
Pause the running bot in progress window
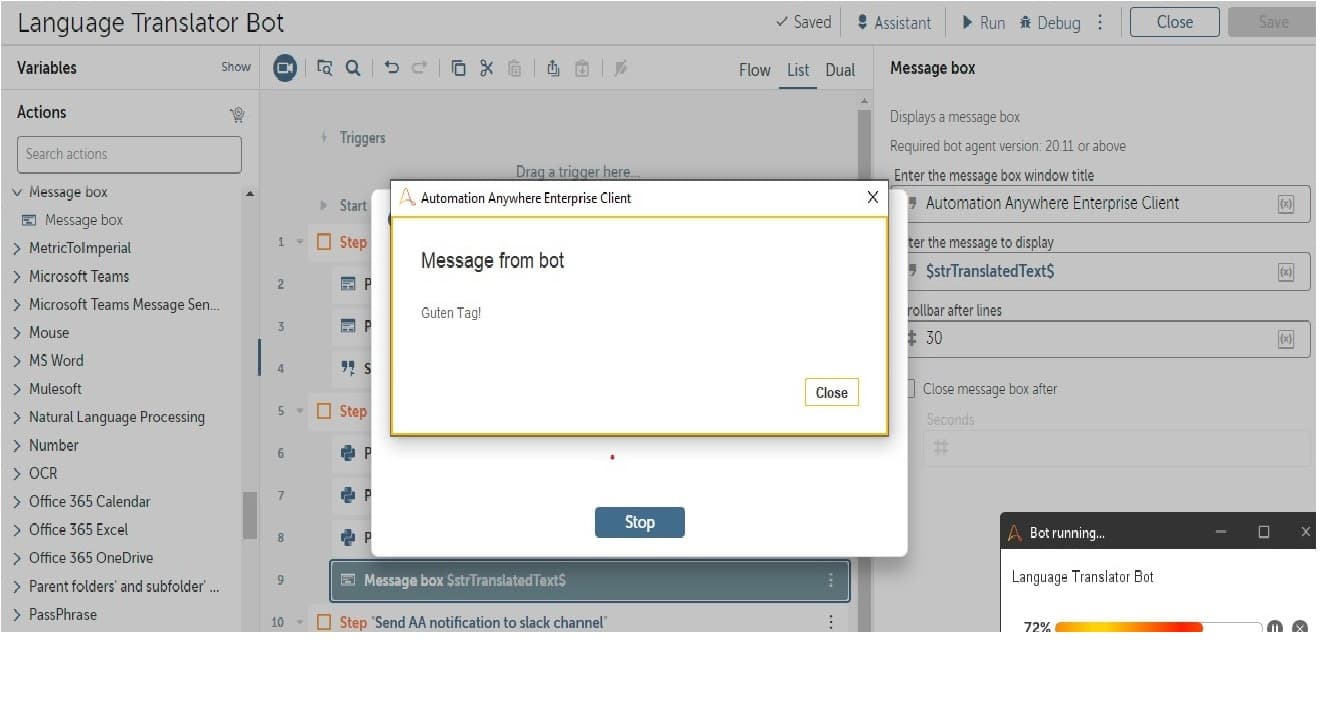(x=1275, y=627)
